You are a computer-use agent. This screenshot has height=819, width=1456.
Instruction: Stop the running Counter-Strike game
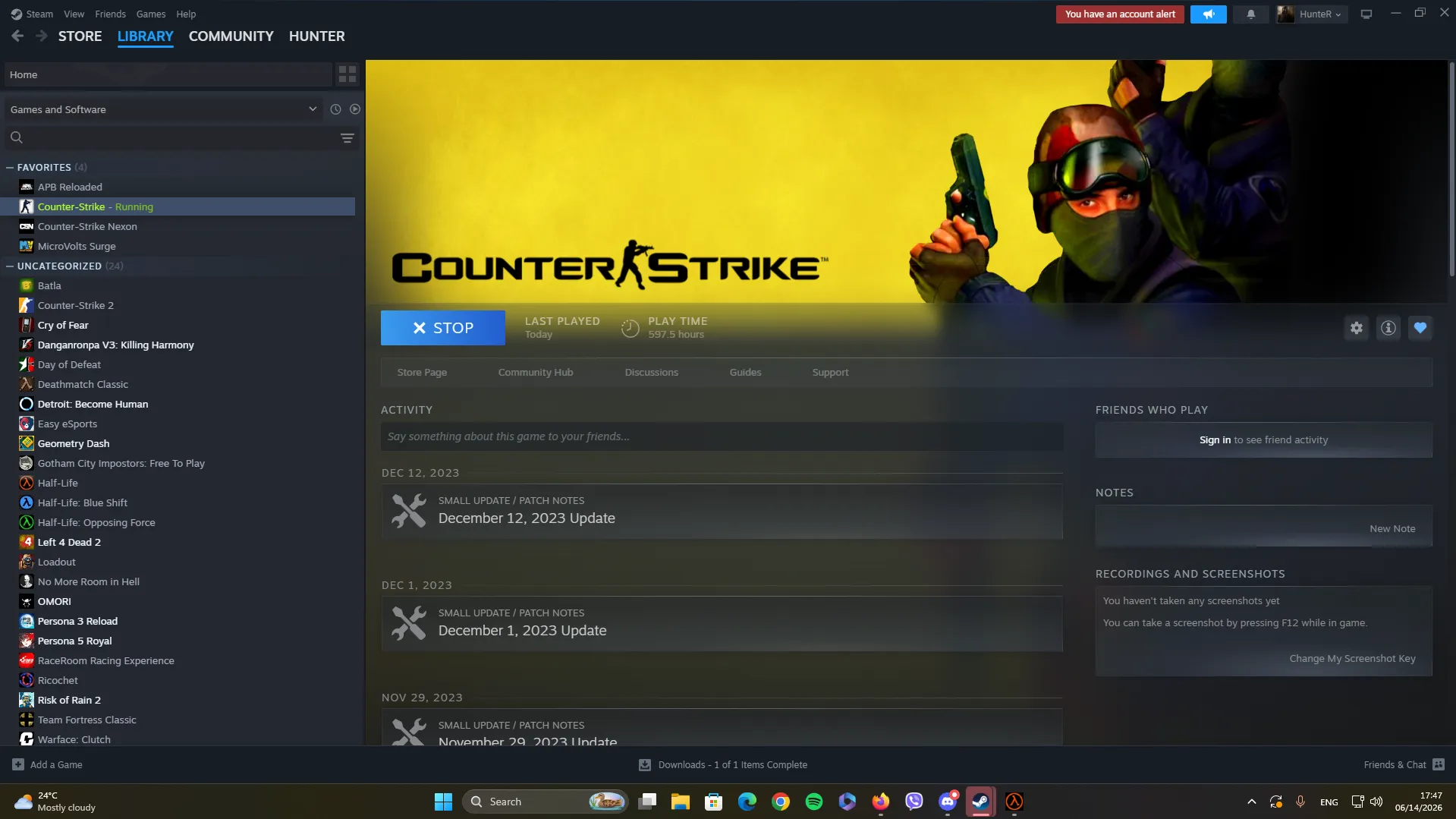(443, 328)
